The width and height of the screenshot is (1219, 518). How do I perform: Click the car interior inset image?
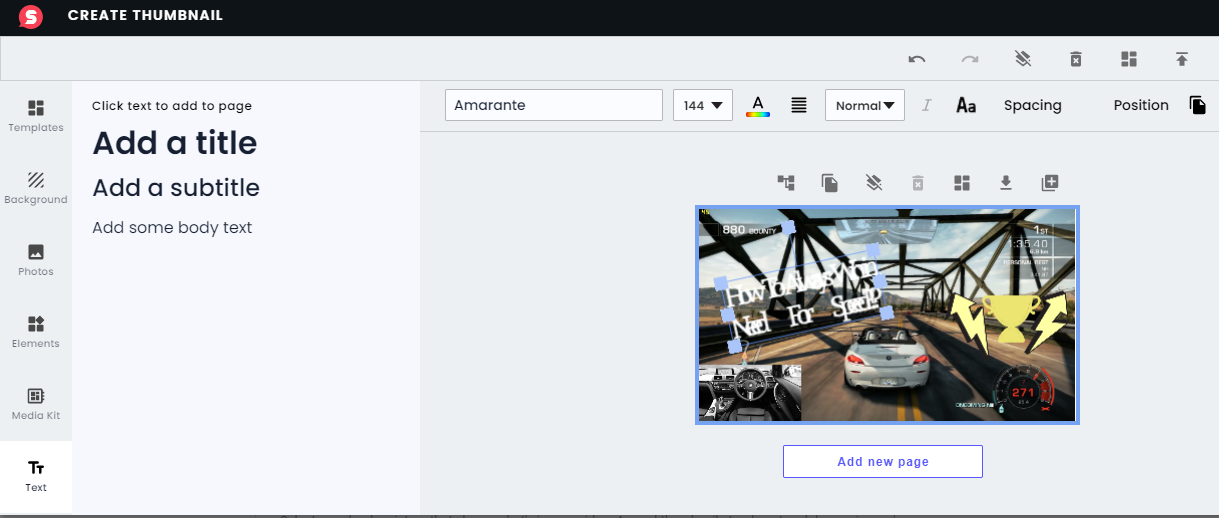[750, 392]
